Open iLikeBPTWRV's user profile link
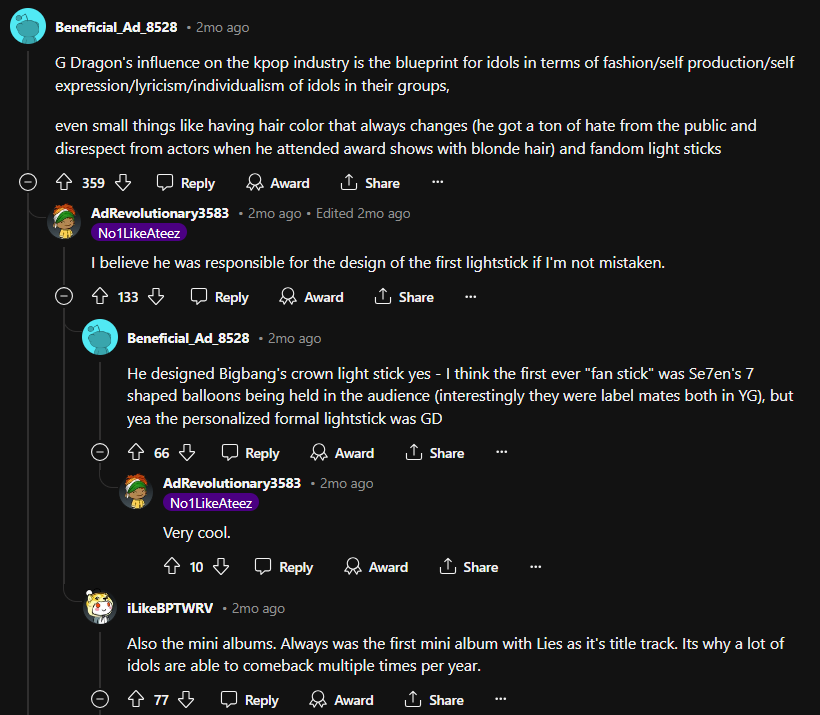This screenshot has width=820, height=715. point(170,608)
